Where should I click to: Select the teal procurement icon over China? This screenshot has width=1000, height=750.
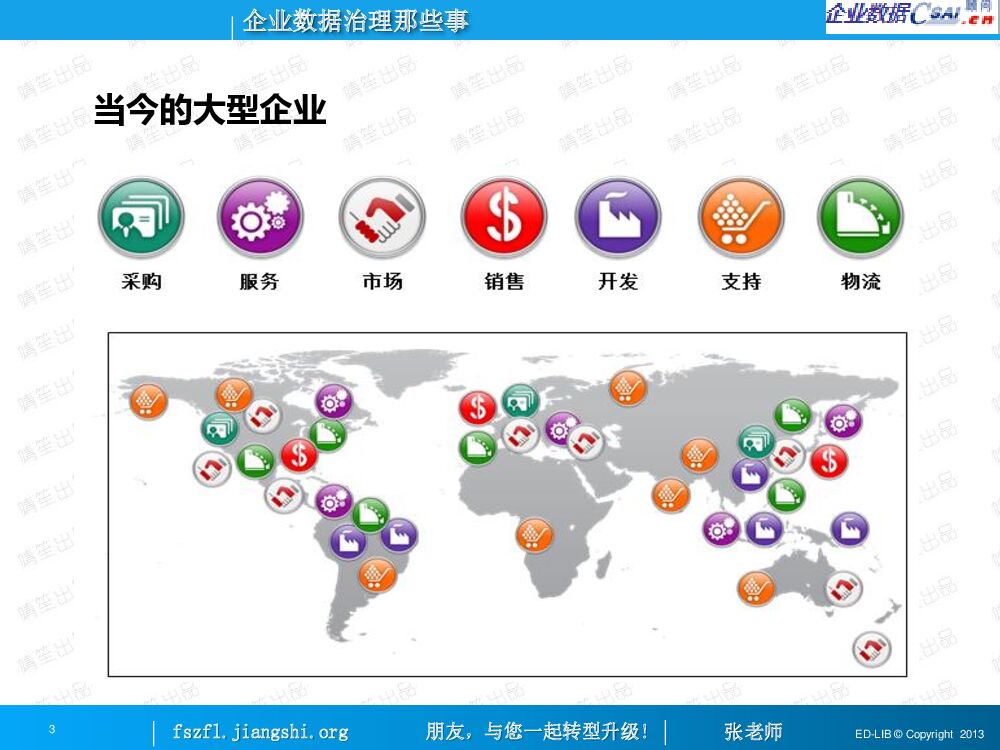point(756,443)
